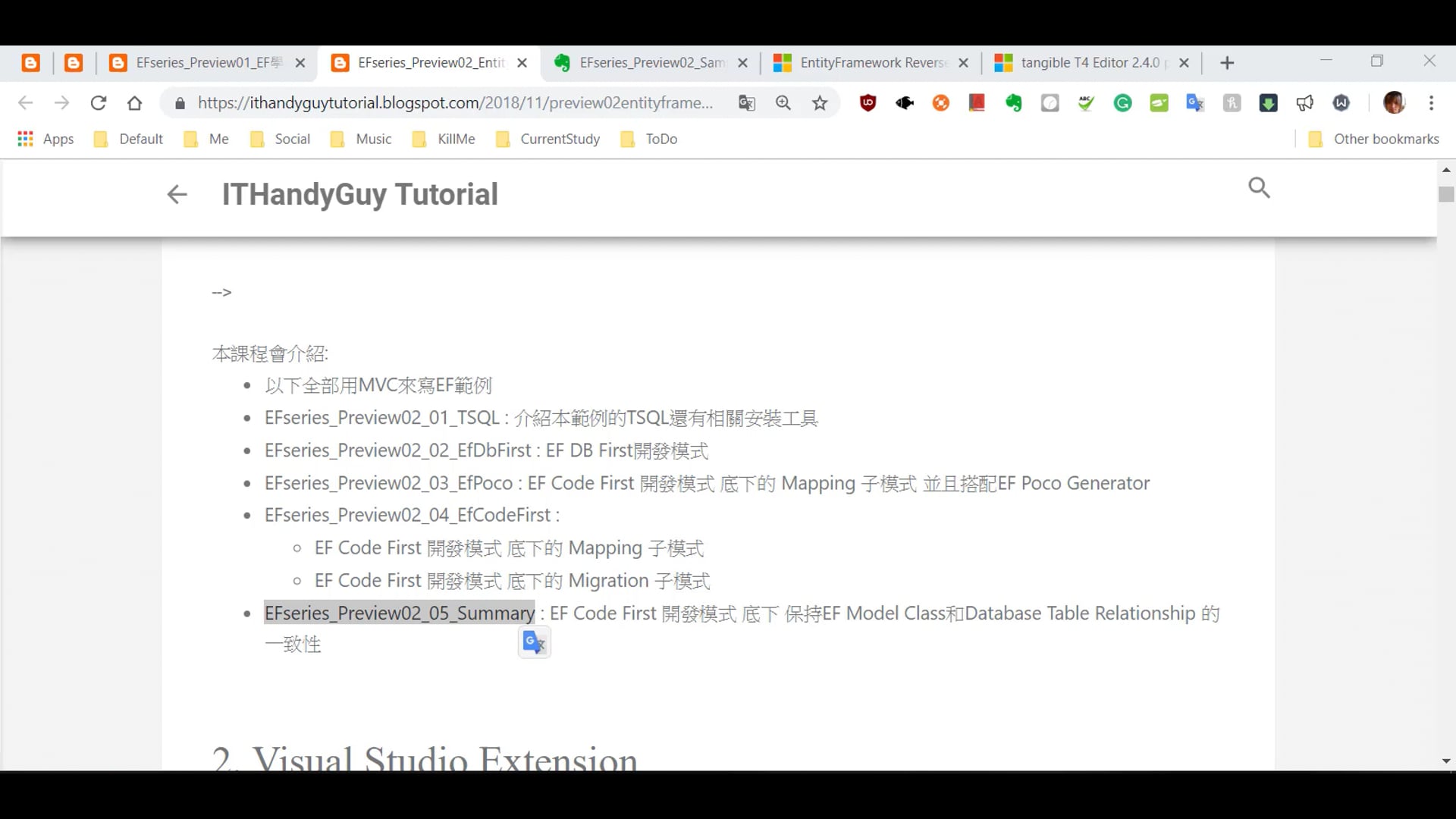Viewport: 1456px width, 819px height.
Task: Click the zoom magnifier in the address bar
Action: (x=783, y=103)
